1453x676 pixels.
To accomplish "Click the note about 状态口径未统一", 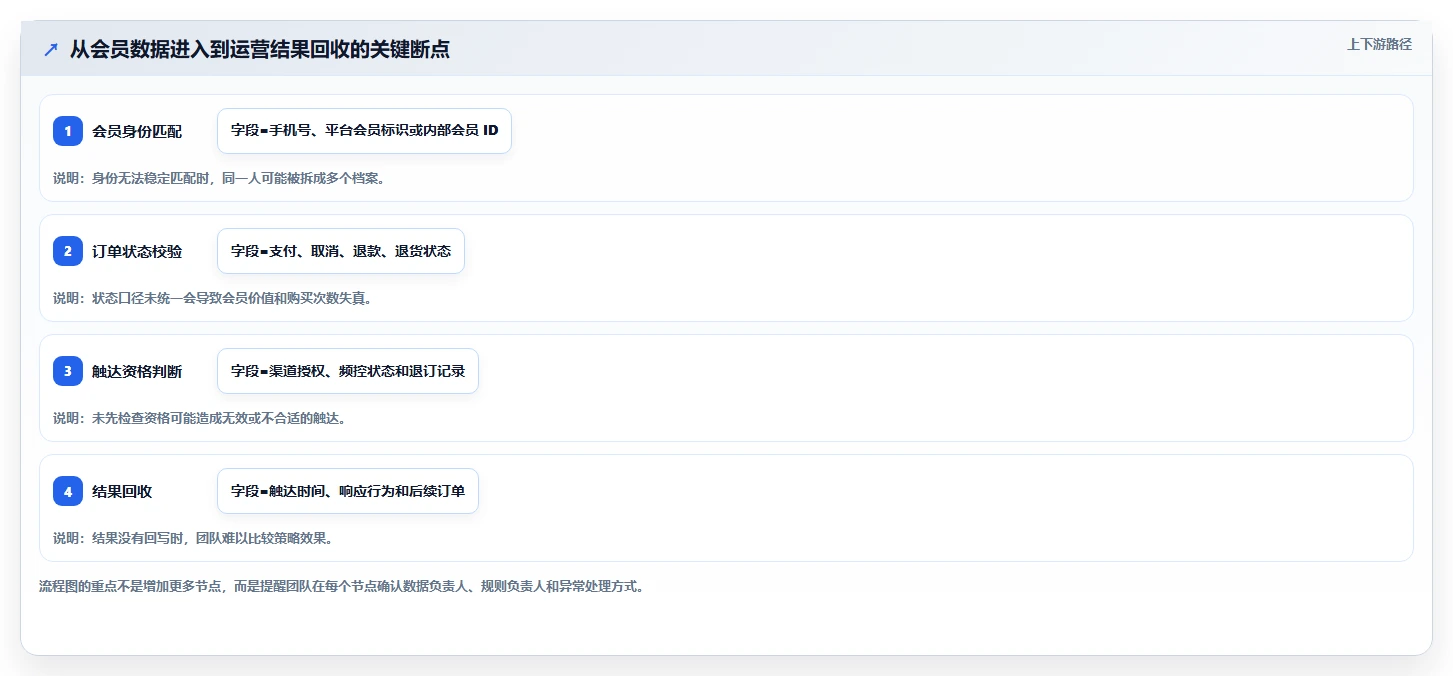I will pyautogui.click(x=212, y=298).
